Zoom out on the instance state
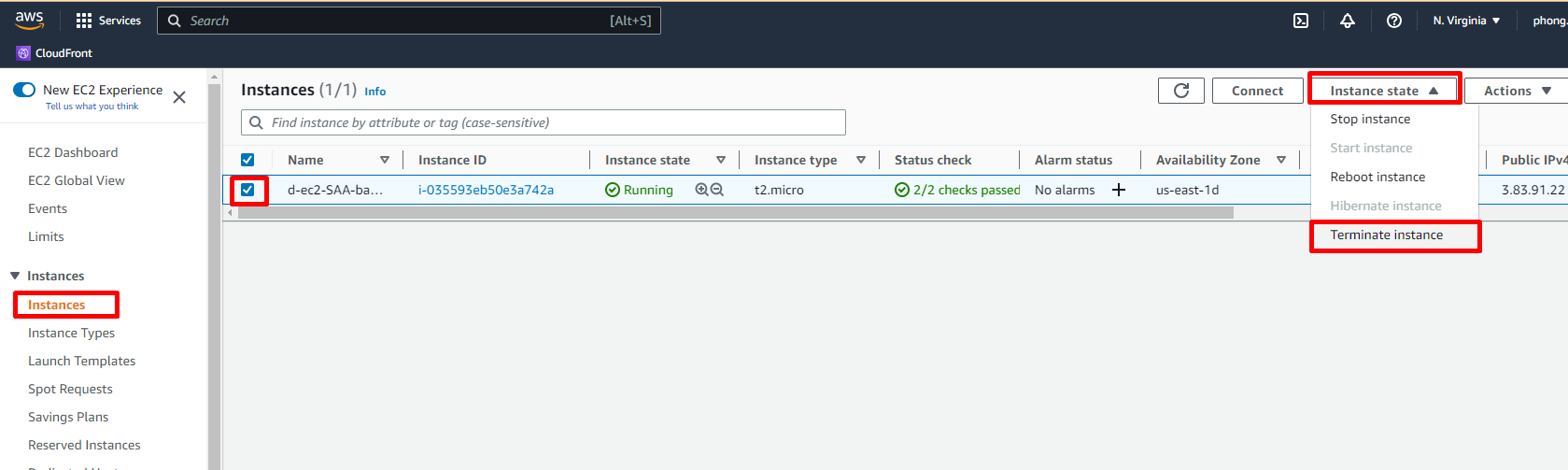 click(717, 190)
